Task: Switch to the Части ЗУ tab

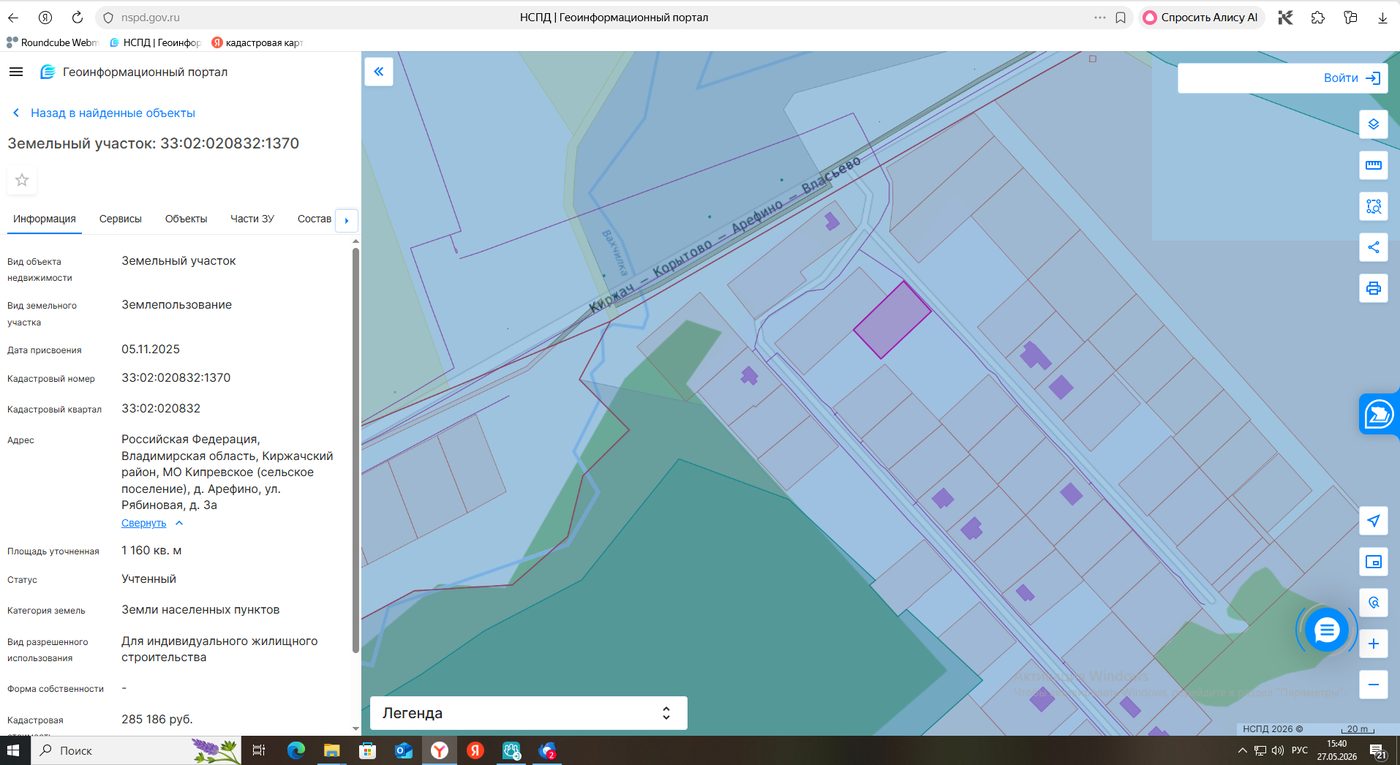Action: tap(252, 219)
